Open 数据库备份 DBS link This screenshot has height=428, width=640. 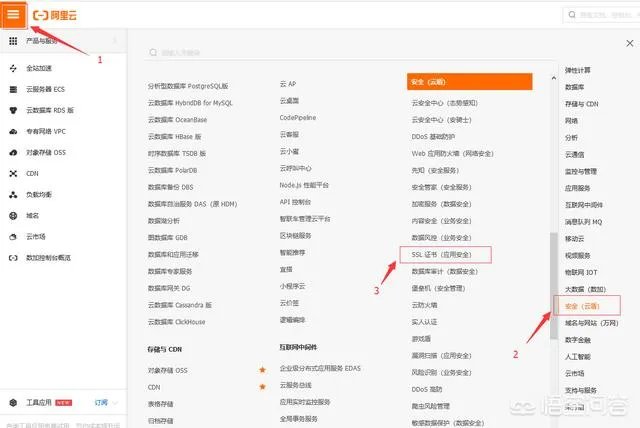[x=171, y=187]
